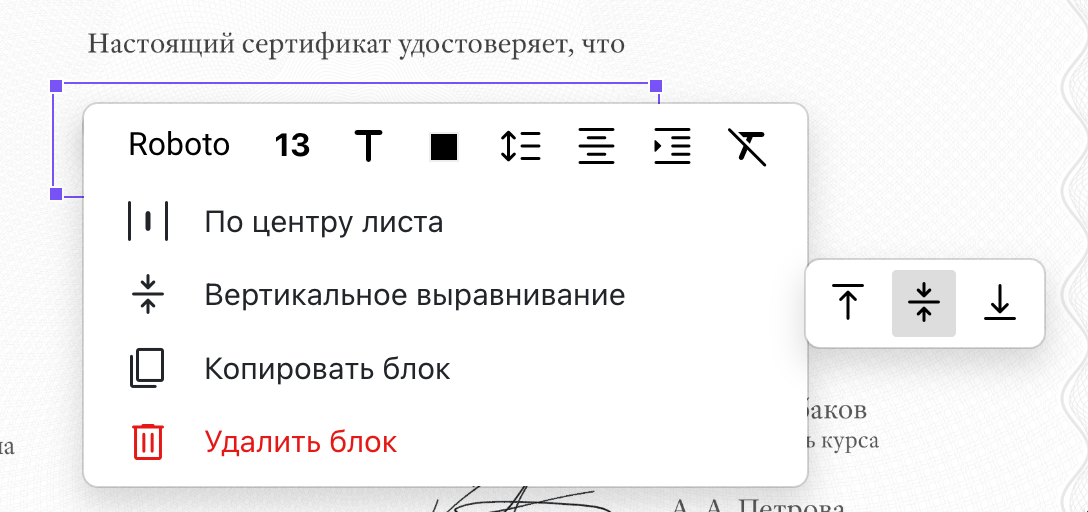The height and width of the screenshot is (512, 1088).
Task: Select 'По центру листа' menu item
Action: tap(445, 223)
